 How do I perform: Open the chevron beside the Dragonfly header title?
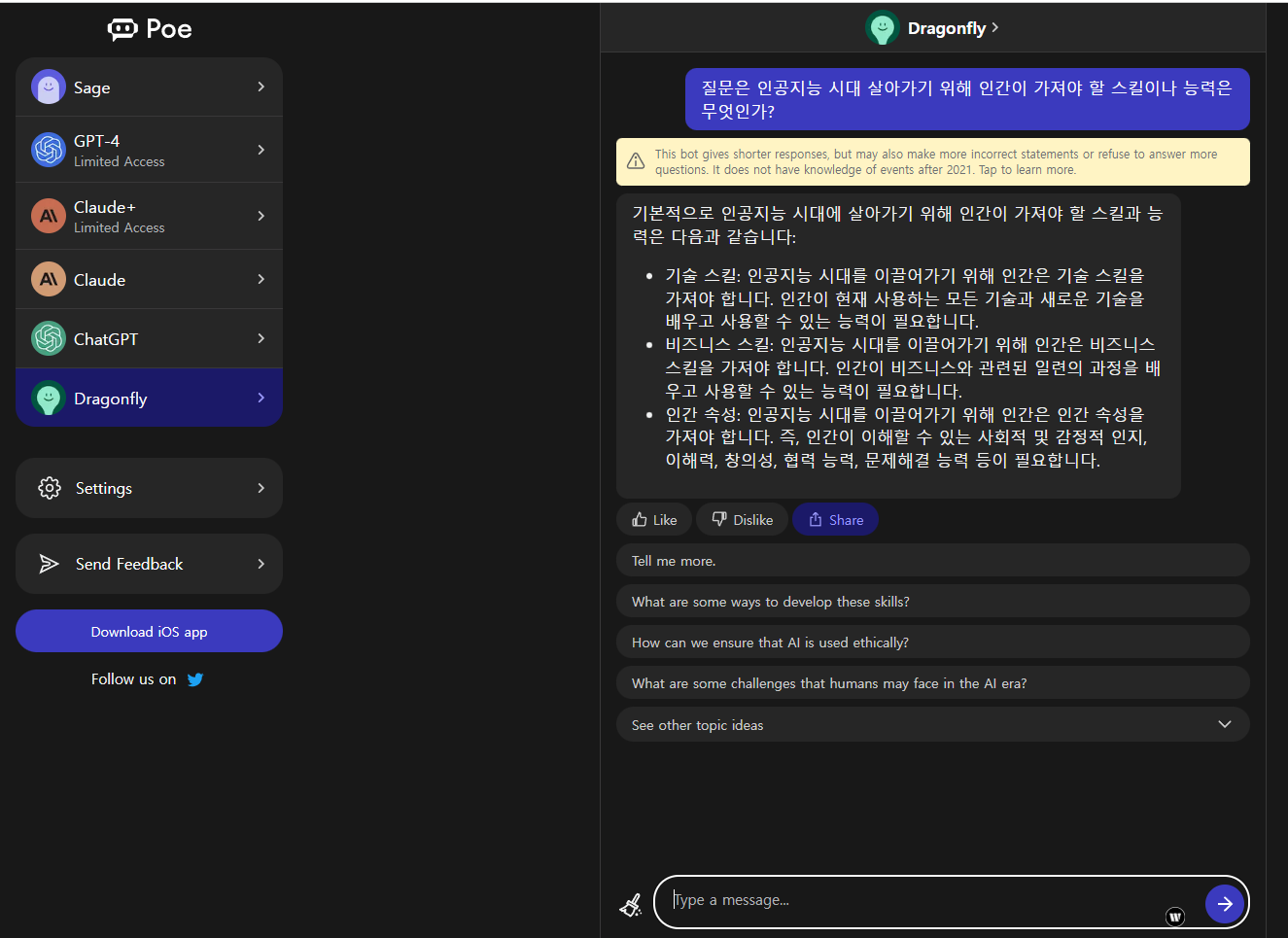994,28
